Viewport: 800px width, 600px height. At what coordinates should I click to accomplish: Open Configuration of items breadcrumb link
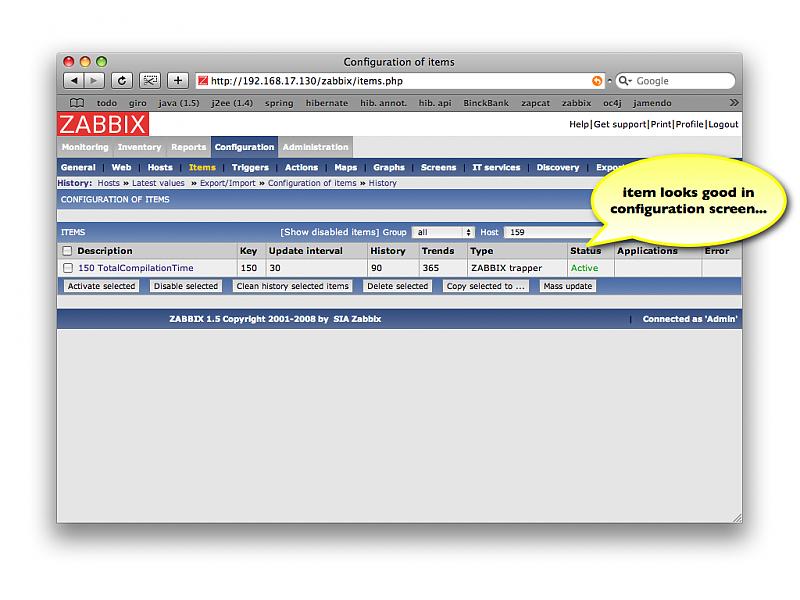coord(312,183)
